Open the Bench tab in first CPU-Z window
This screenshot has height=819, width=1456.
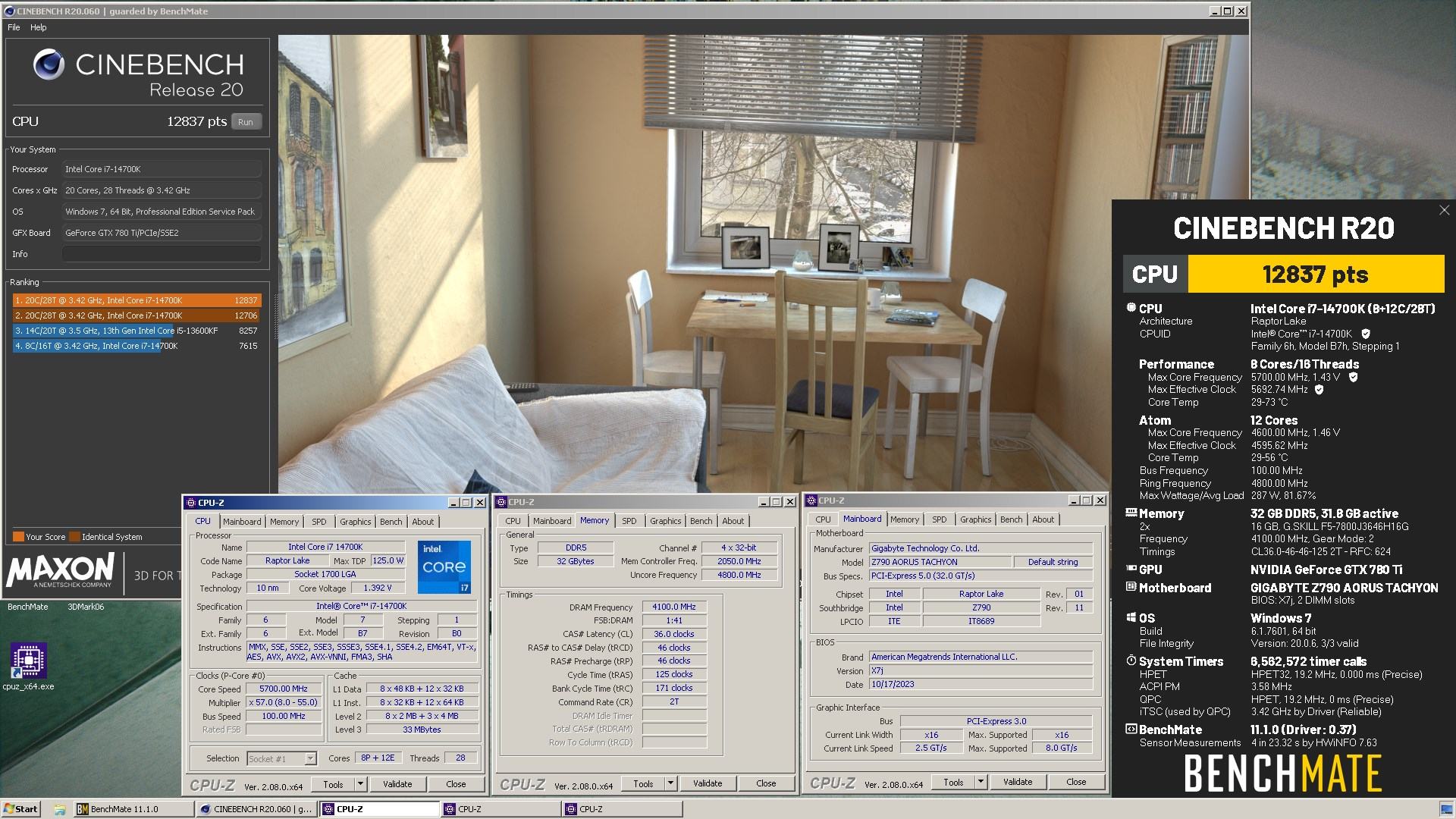(x=391, y=522)
